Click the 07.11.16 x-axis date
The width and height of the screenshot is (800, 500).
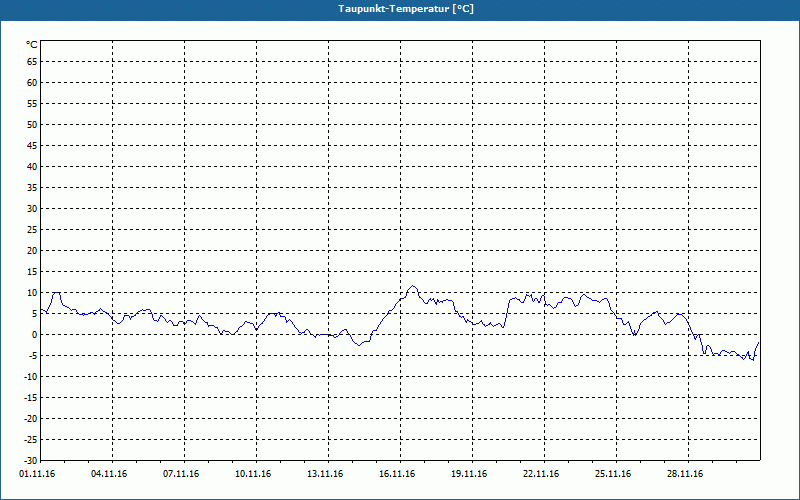click(x=181, y=474)
